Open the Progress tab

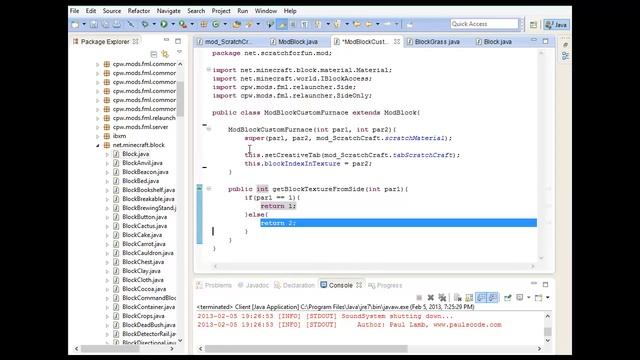pos(385,285)
